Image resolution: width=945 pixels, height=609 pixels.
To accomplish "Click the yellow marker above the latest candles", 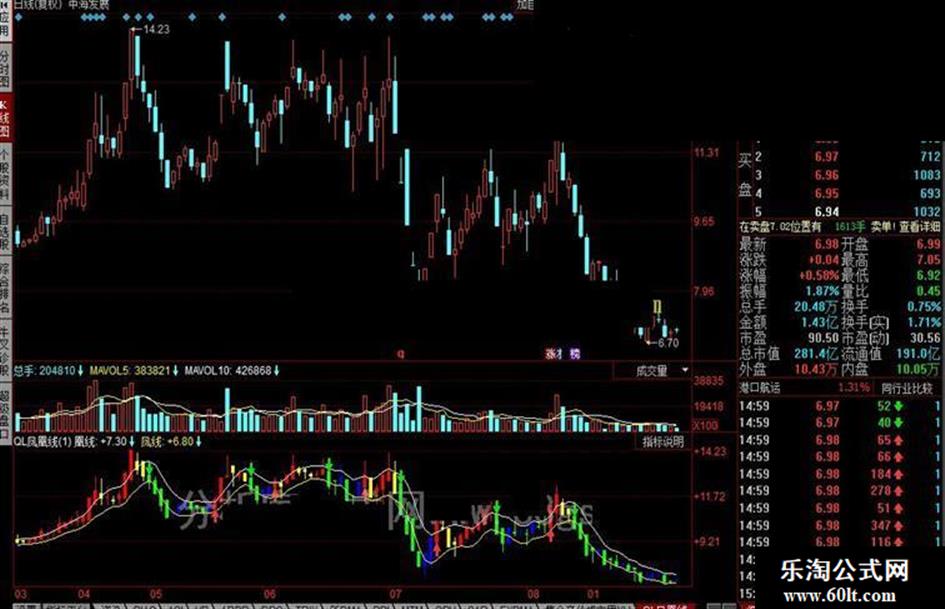I will 658,306.
